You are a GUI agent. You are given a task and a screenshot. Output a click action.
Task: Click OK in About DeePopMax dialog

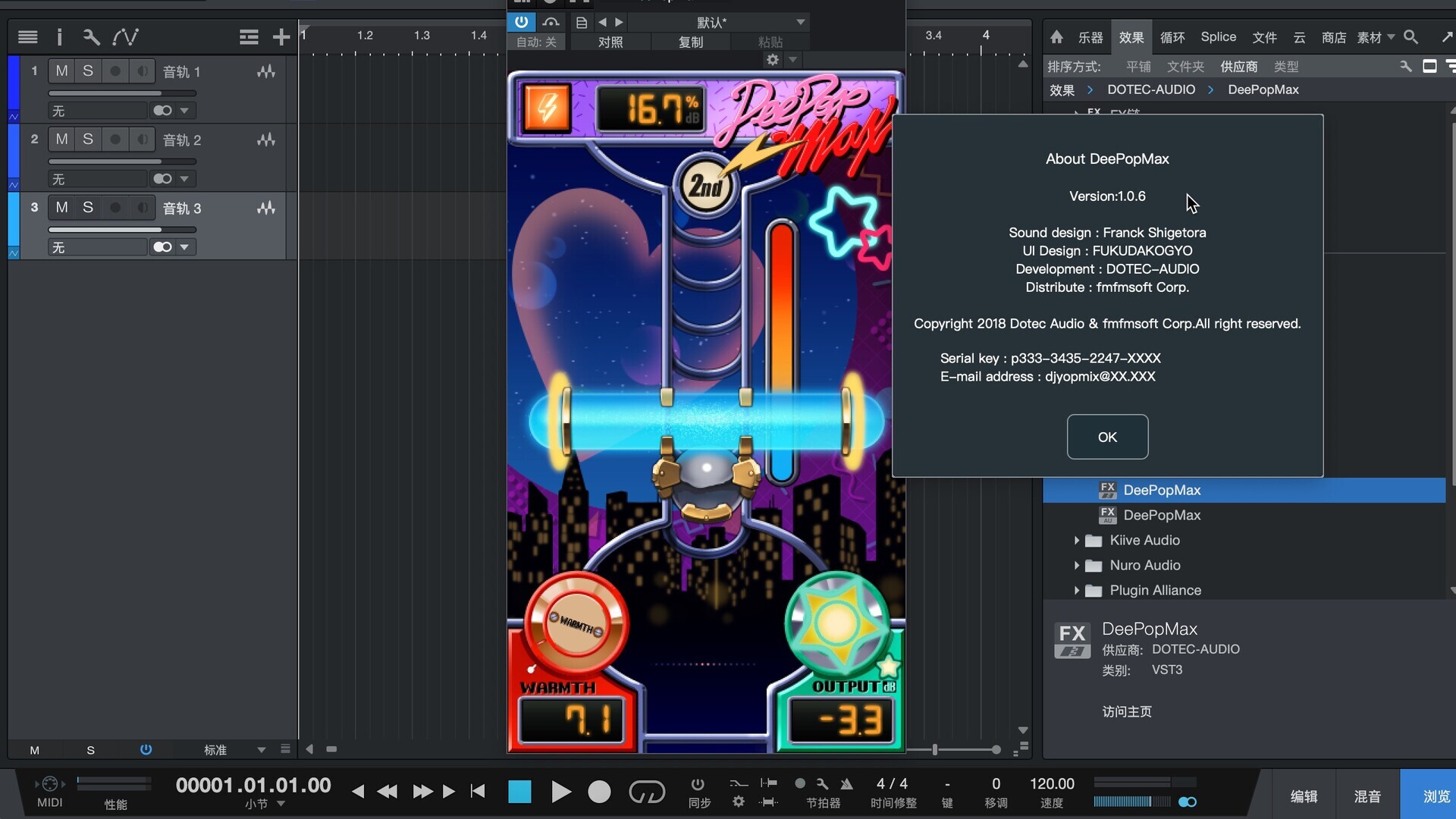click(x=1107, y=437)
